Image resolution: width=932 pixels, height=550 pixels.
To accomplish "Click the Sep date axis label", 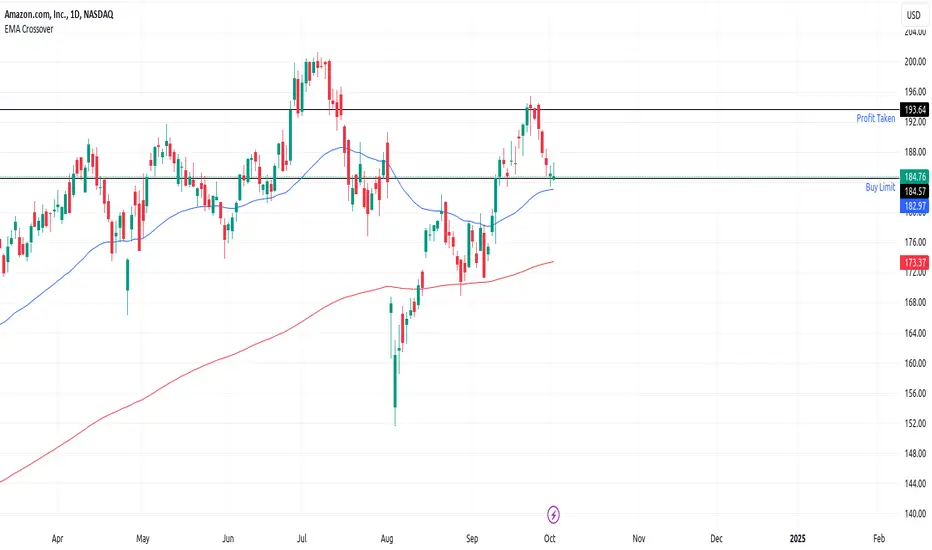I will click(472, 539).
